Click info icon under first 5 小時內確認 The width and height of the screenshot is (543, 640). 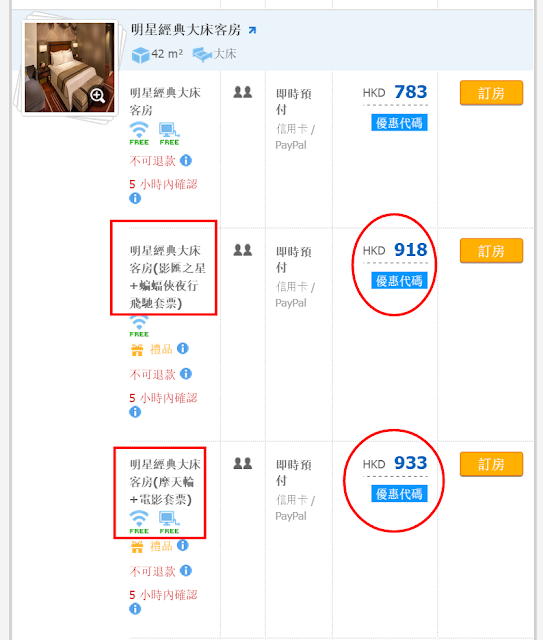pyautogui.click(x=135, y=198)
